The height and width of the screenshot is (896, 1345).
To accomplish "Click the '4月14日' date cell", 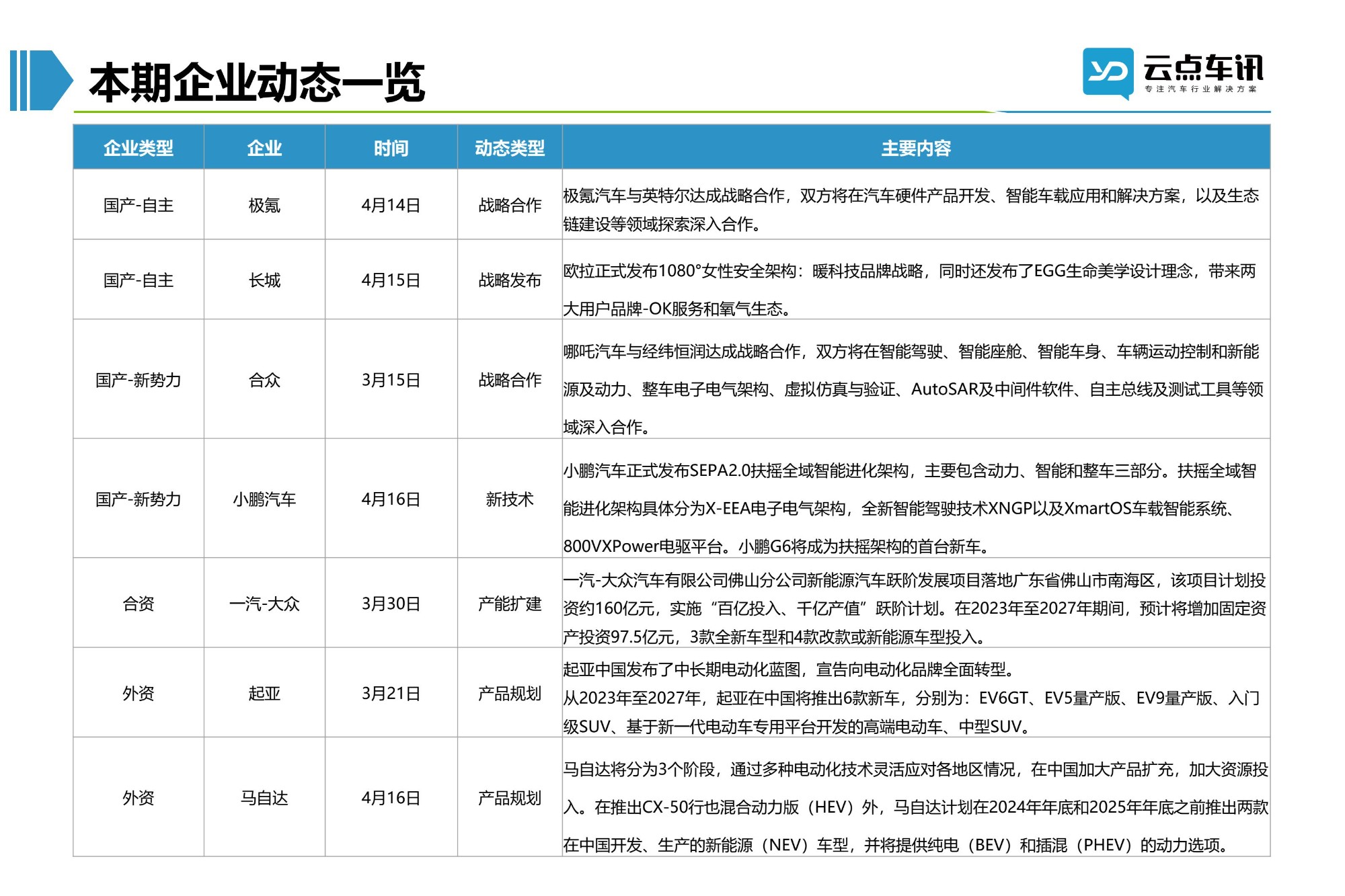I will 391,205.
